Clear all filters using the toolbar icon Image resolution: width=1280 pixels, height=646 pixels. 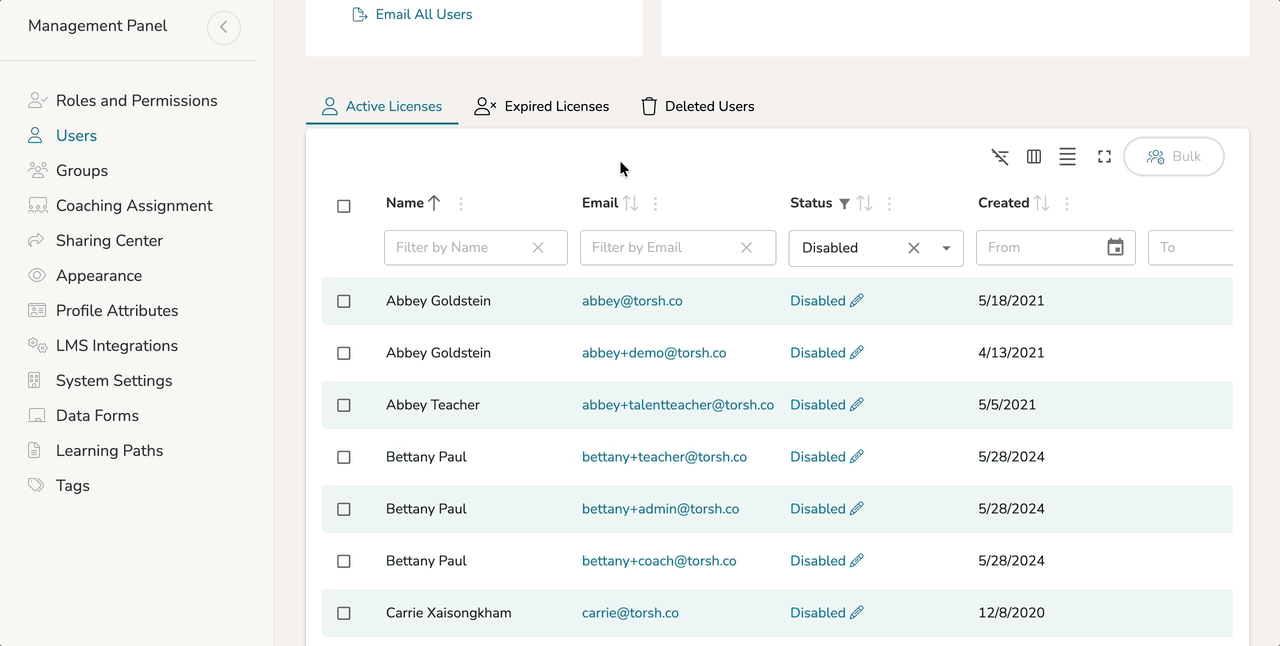[x=1000, y=157]
